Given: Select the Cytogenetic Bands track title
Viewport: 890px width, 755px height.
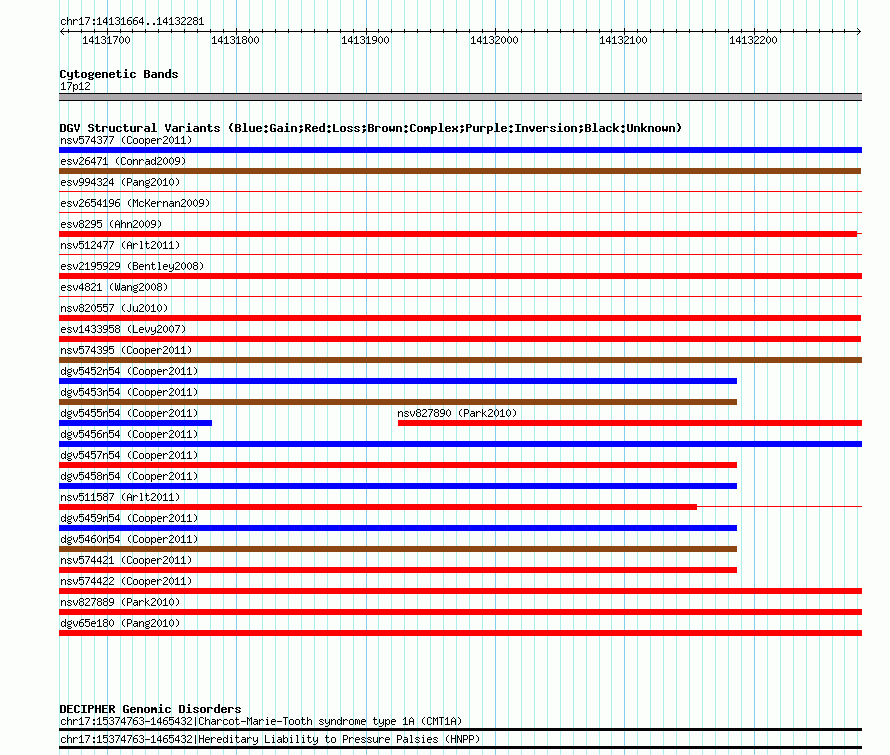Looking at the screenshot, I should (x=119, y=74).
